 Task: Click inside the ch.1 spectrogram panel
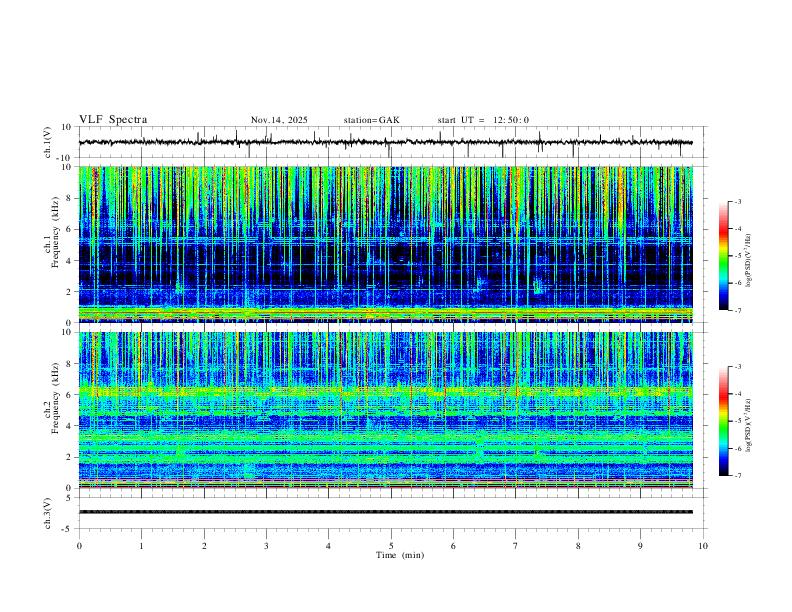(385, 244)
